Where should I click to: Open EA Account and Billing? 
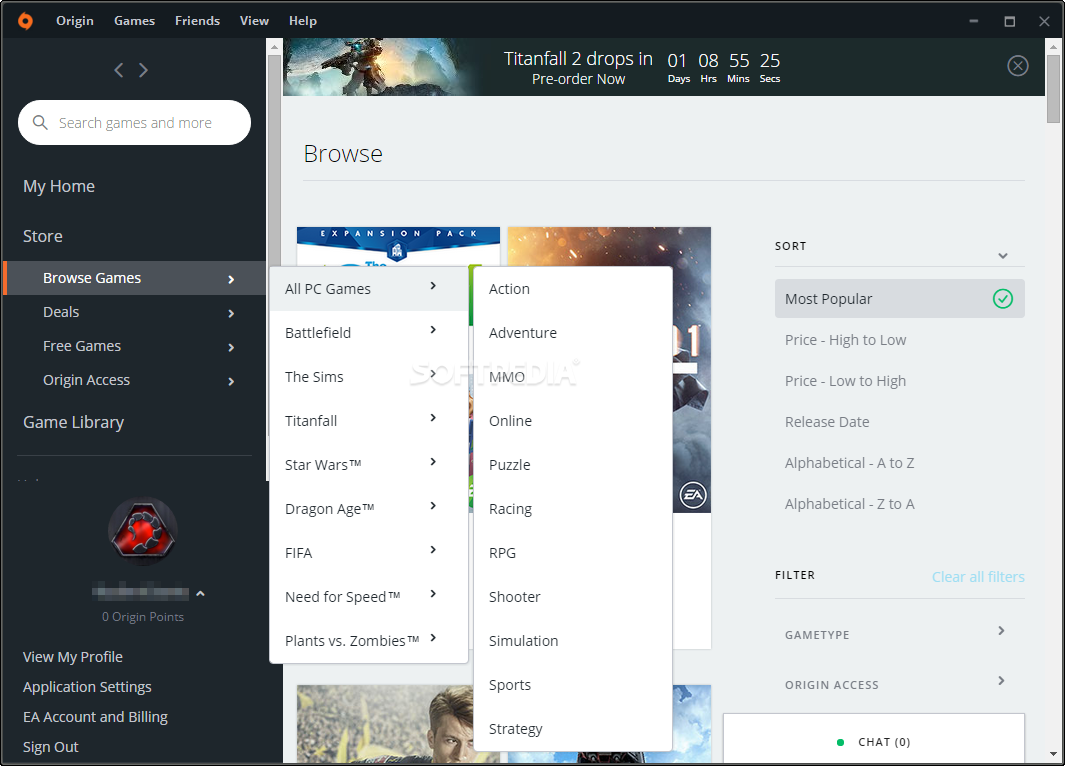tap(95, 716)
